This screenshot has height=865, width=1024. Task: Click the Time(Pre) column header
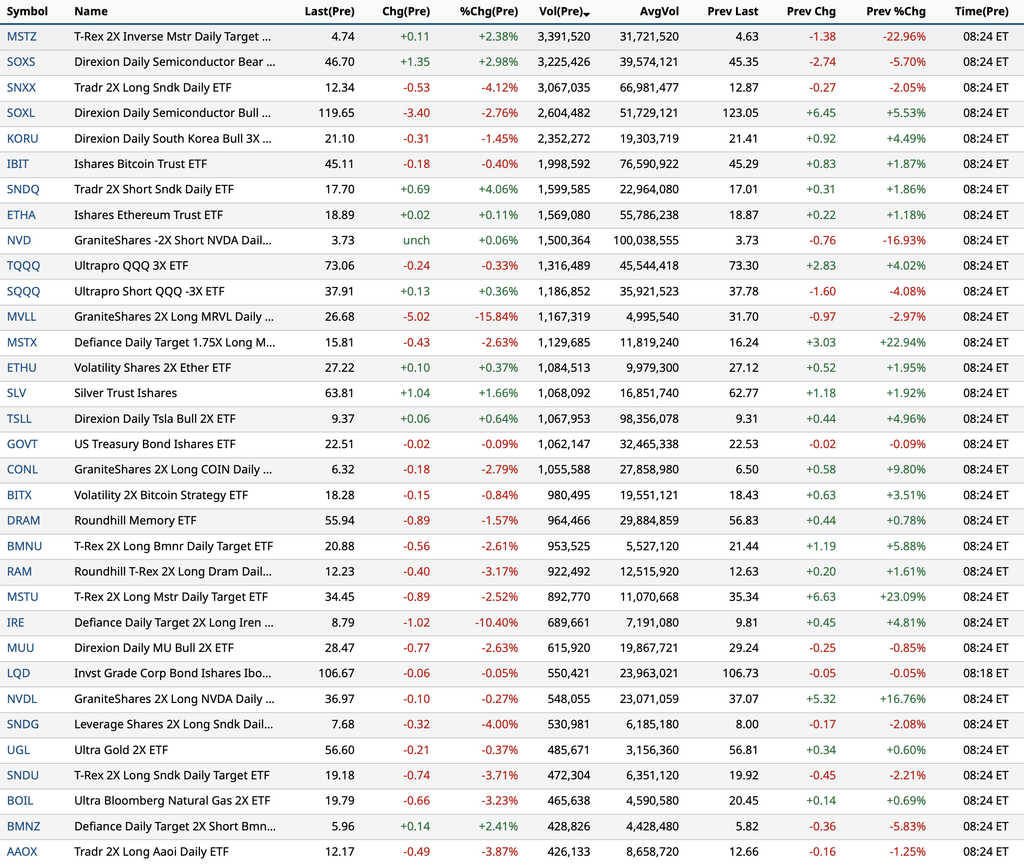point(981,11)
